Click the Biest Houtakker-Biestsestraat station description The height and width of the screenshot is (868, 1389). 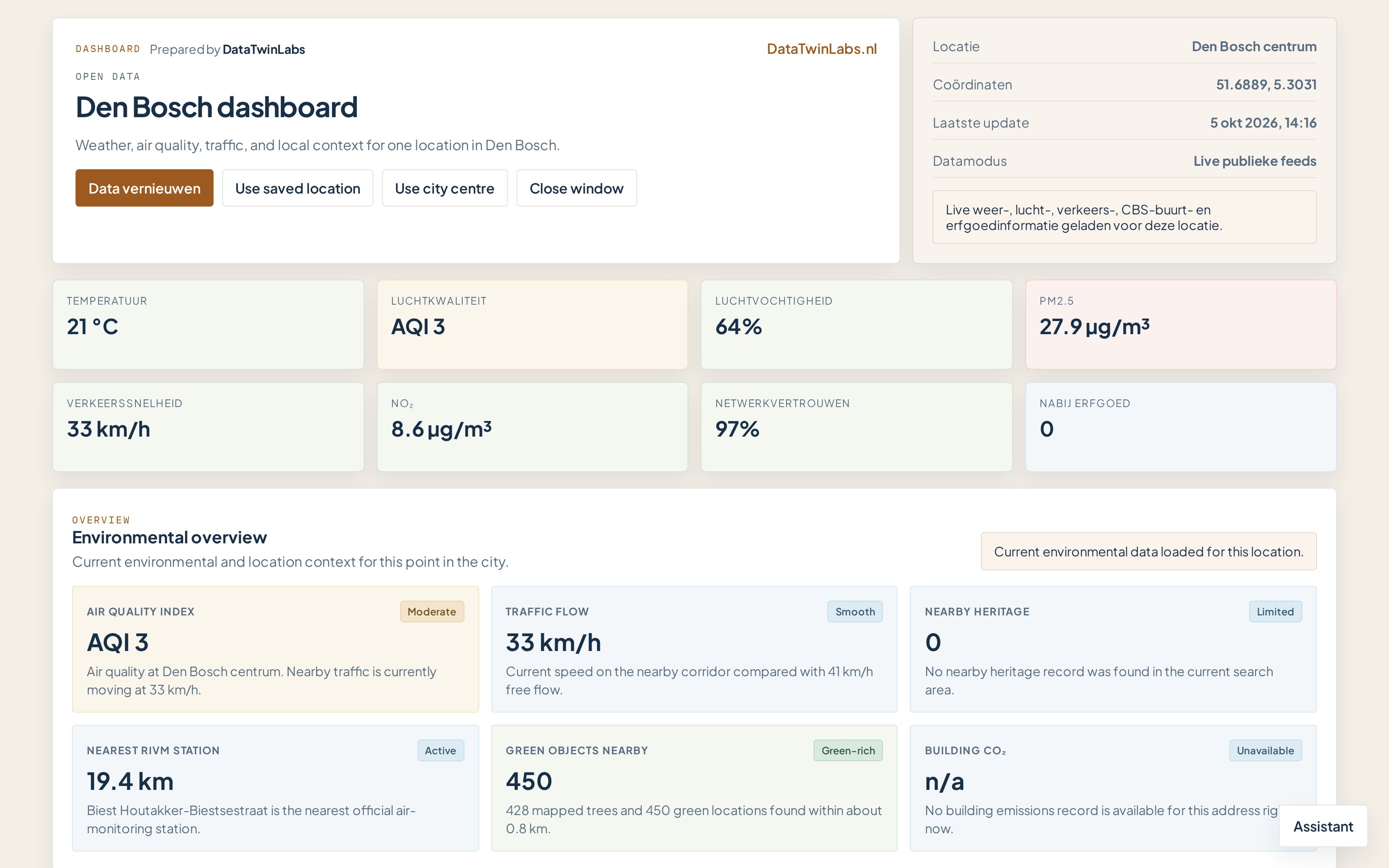click(251, 819)
